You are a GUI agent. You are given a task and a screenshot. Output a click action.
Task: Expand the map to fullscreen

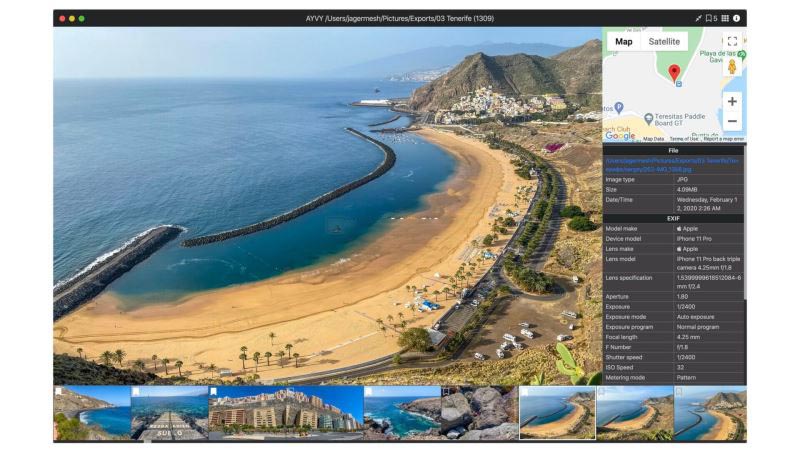click(732, 41)
